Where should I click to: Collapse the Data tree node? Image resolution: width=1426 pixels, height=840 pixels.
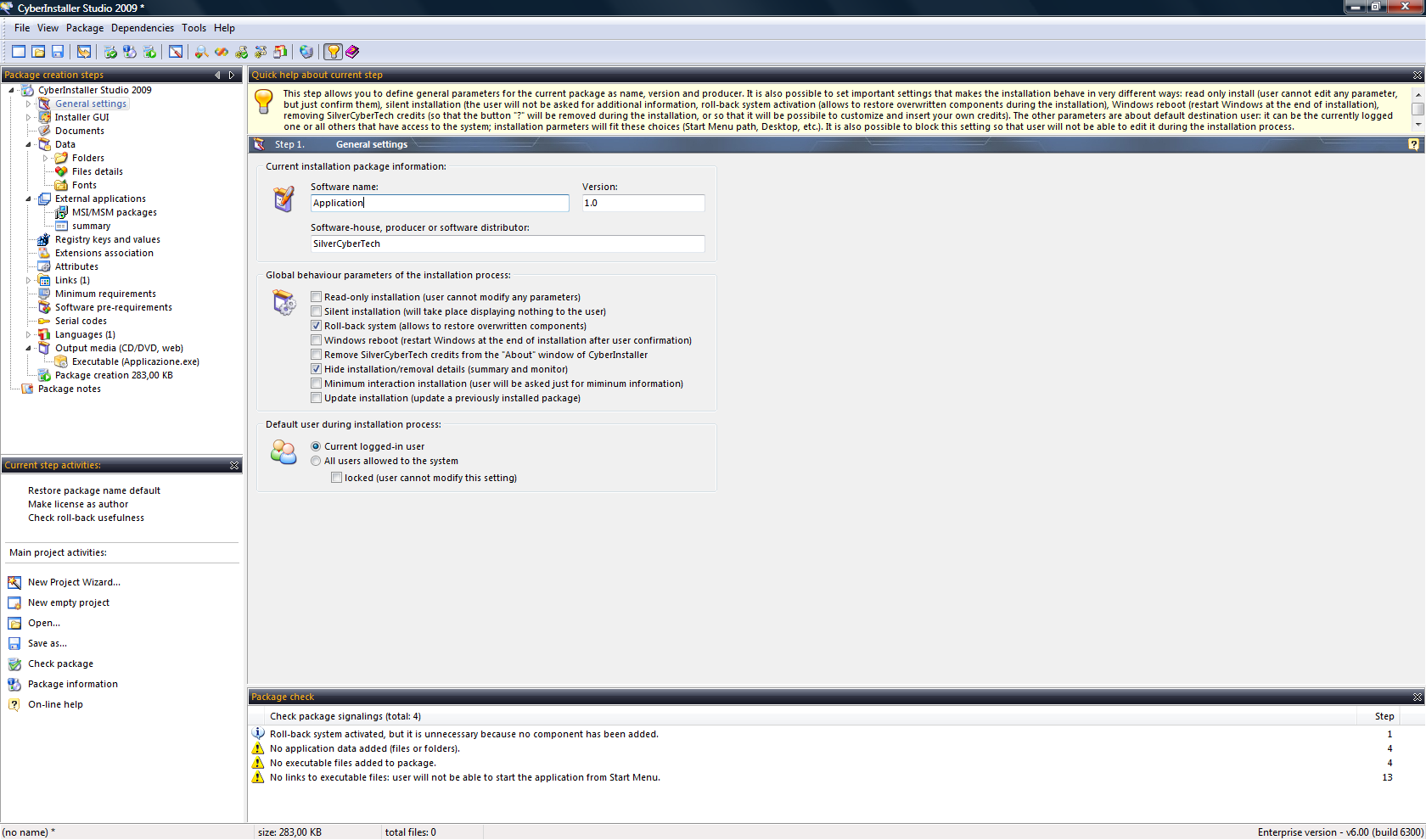tap(28, 144)
